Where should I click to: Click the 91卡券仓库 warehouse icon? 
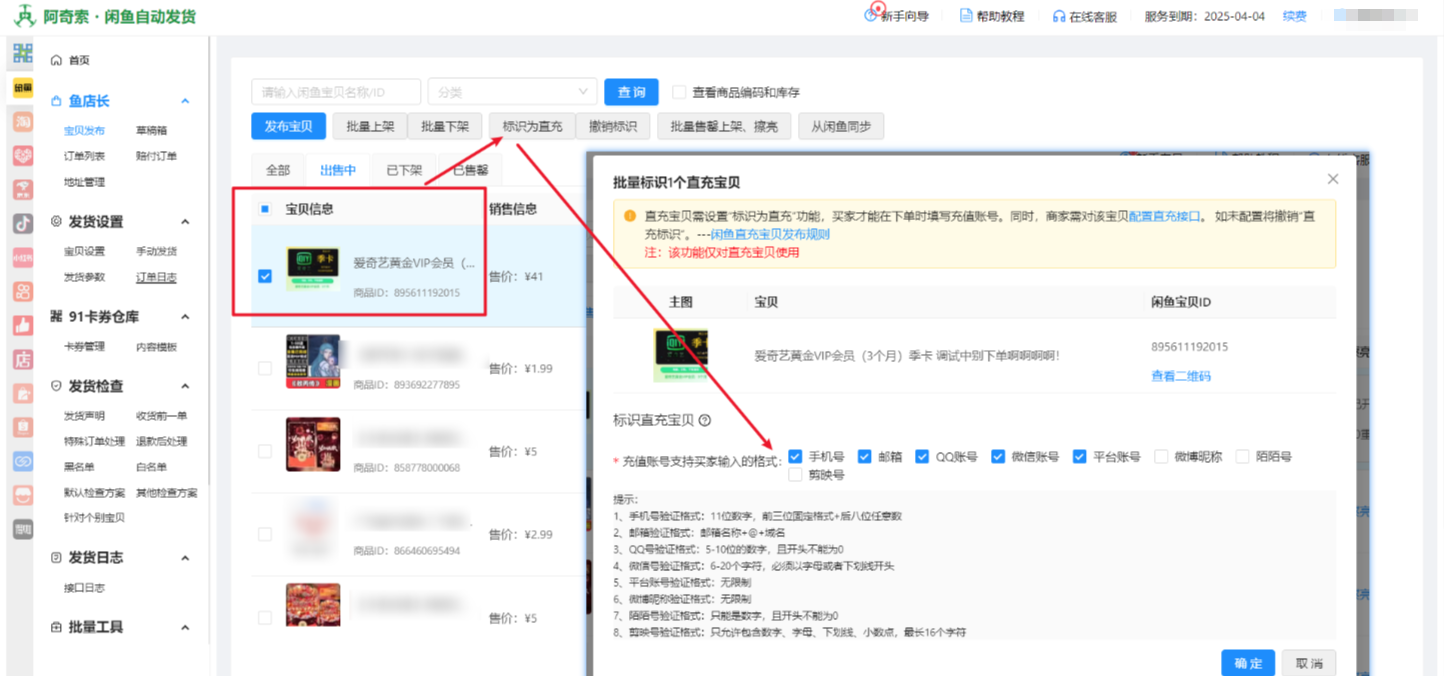pyautogui.click(x=56, y=317)
